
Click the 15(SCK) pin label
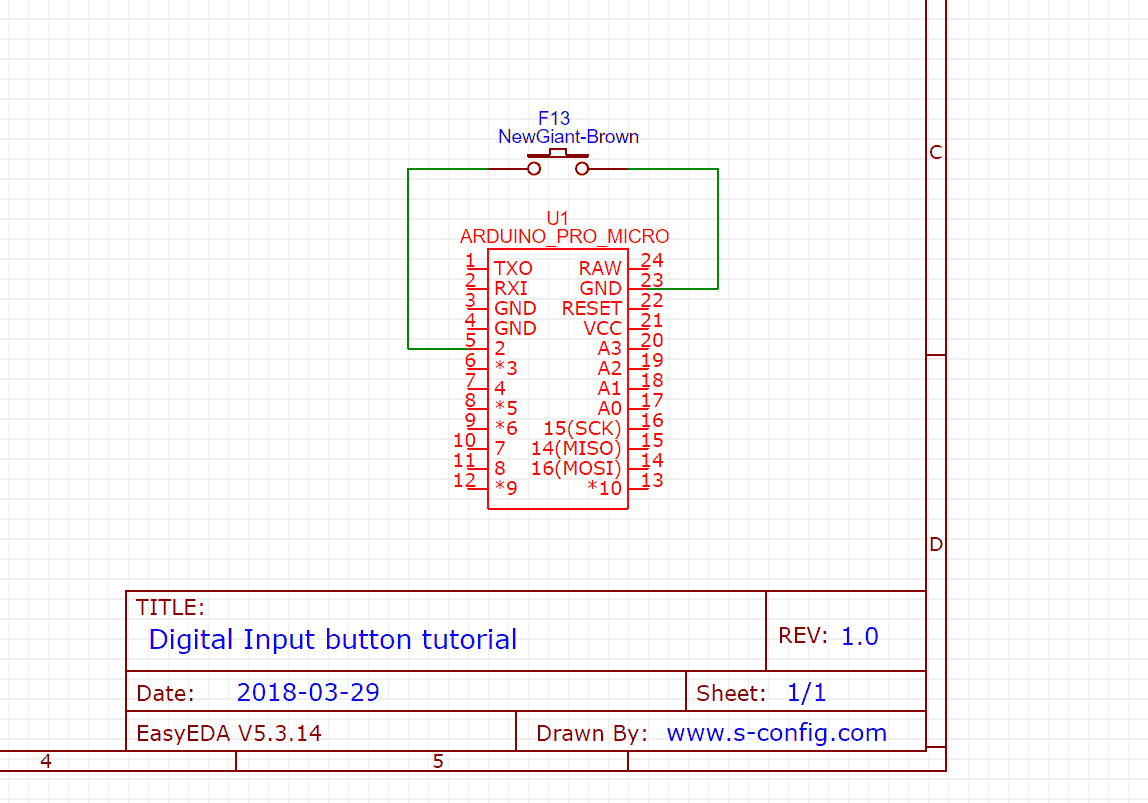582,428
